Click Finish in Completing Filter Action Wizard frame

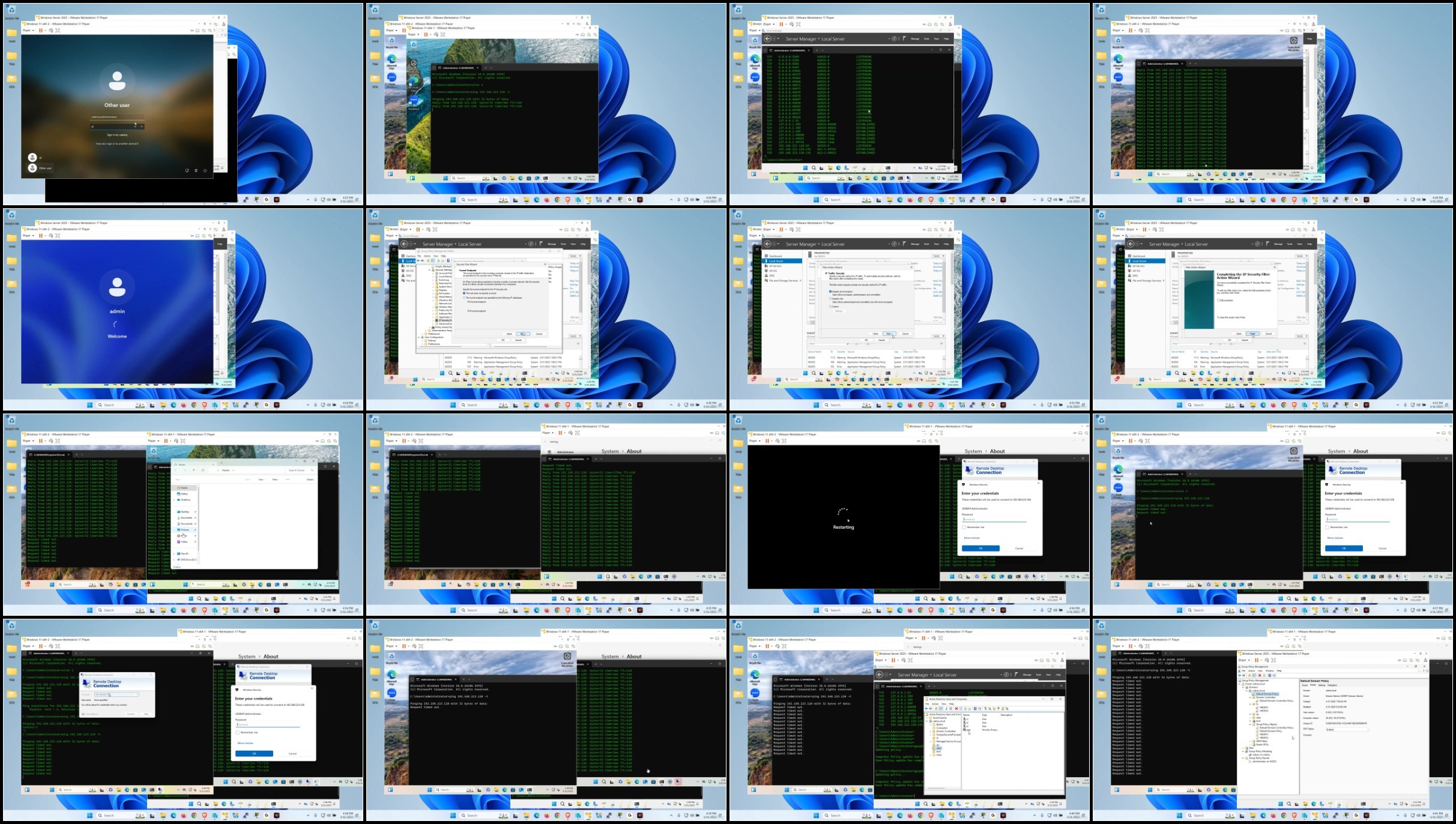coord(1252,334)
